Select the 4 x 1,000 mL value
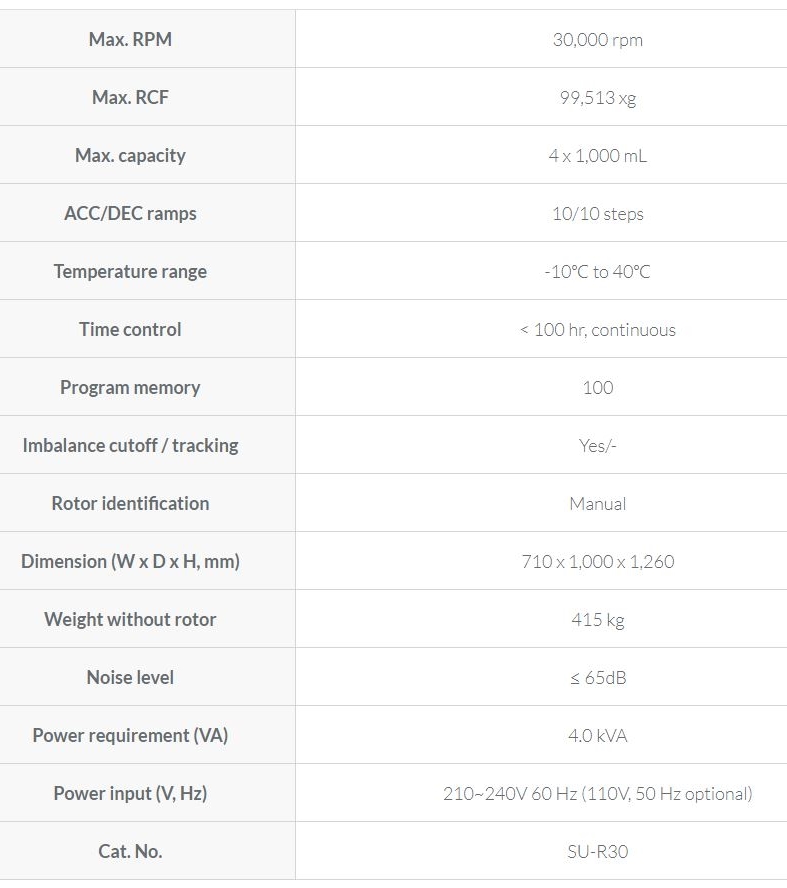 pyautogui.click(x=597, y=156)
